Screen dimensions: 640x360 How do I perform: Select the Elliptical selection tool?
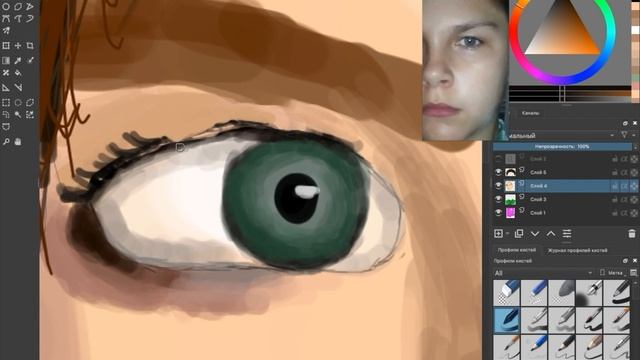pyautogui.click(x=18, y=102)
